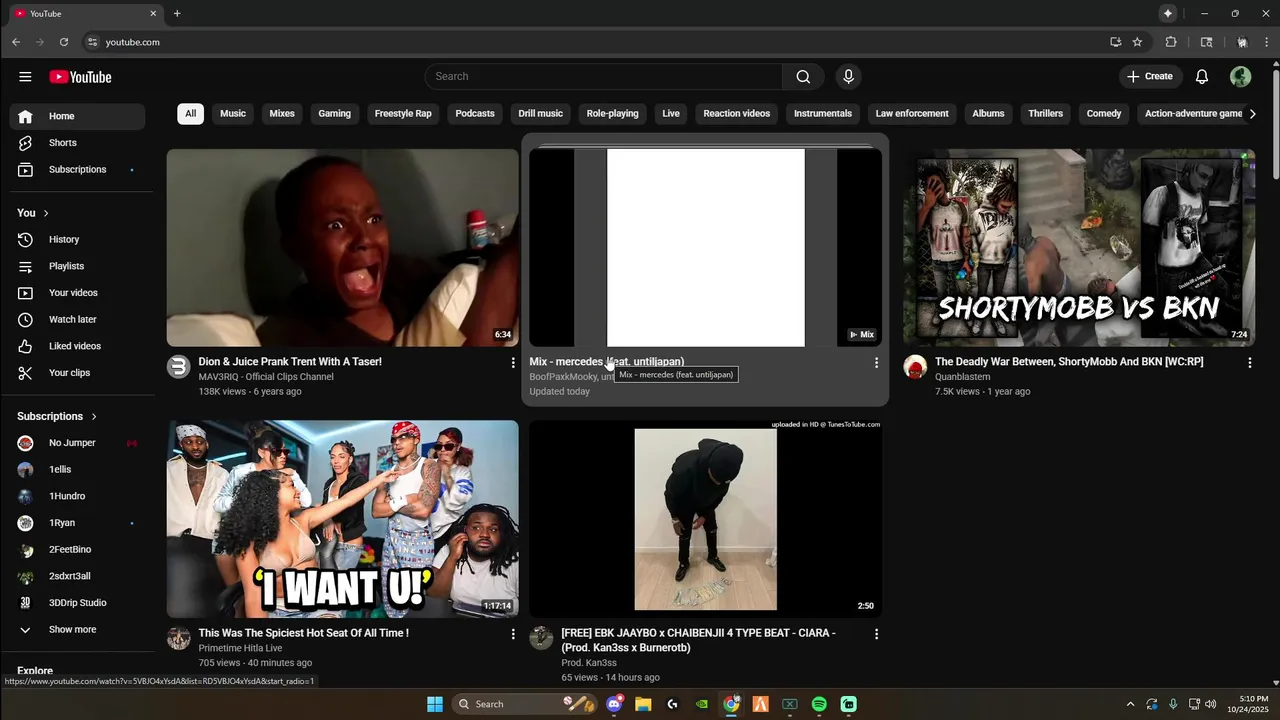1280x720 pixels.
Task: Open Discord from the taskbar
Action: 614,704
